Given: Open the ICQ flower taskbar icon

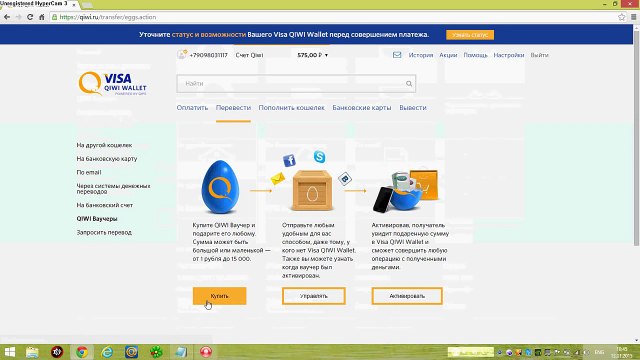Looking at the screenshot, I should [x=156, y=352].
